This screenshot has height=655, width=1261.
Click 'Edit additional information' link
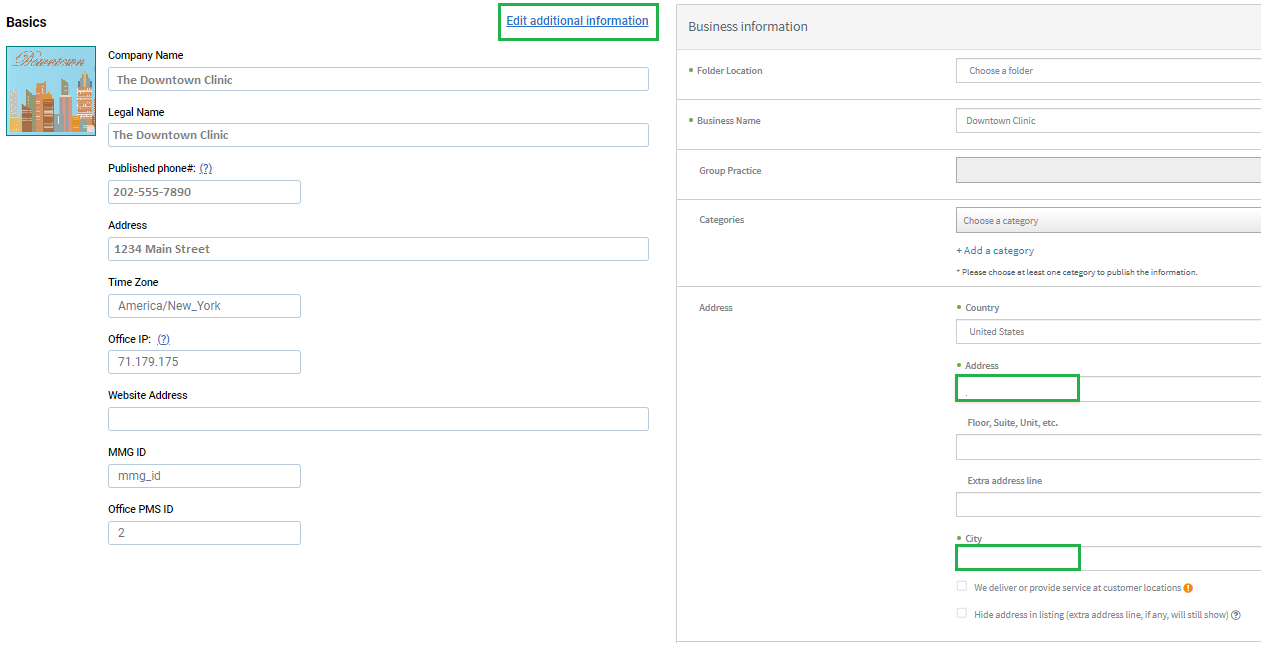pyautogui.click(x=577, y=21)
